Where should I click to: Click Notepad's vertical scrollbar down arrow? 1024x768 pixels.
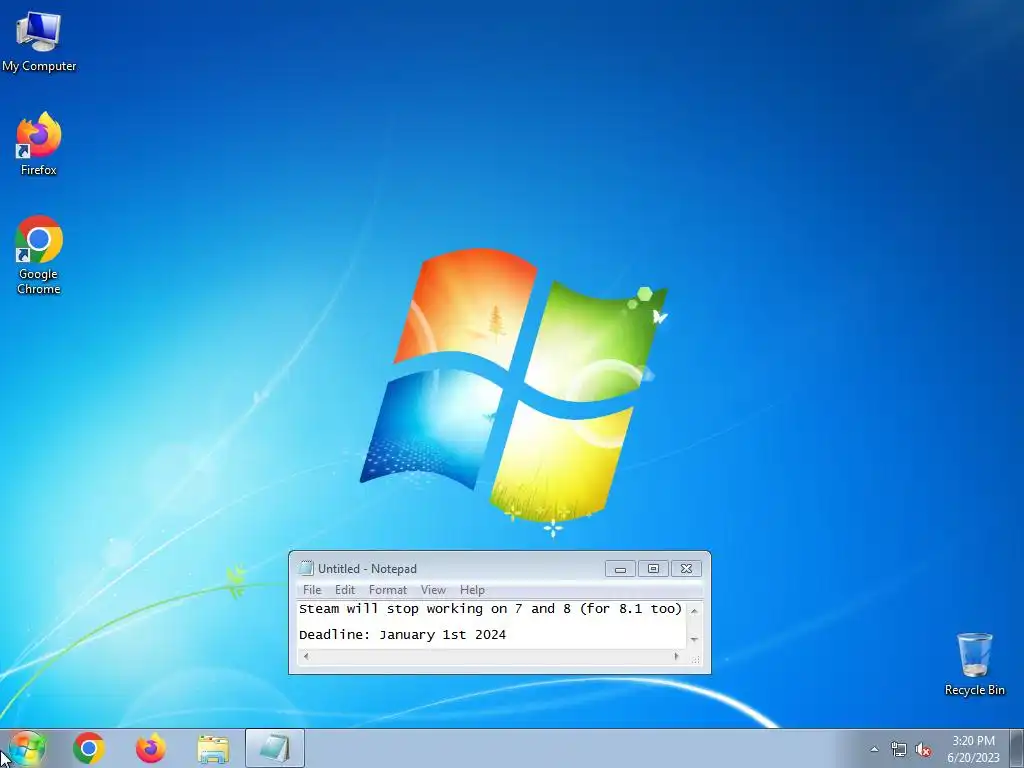(x=694, y=639)
